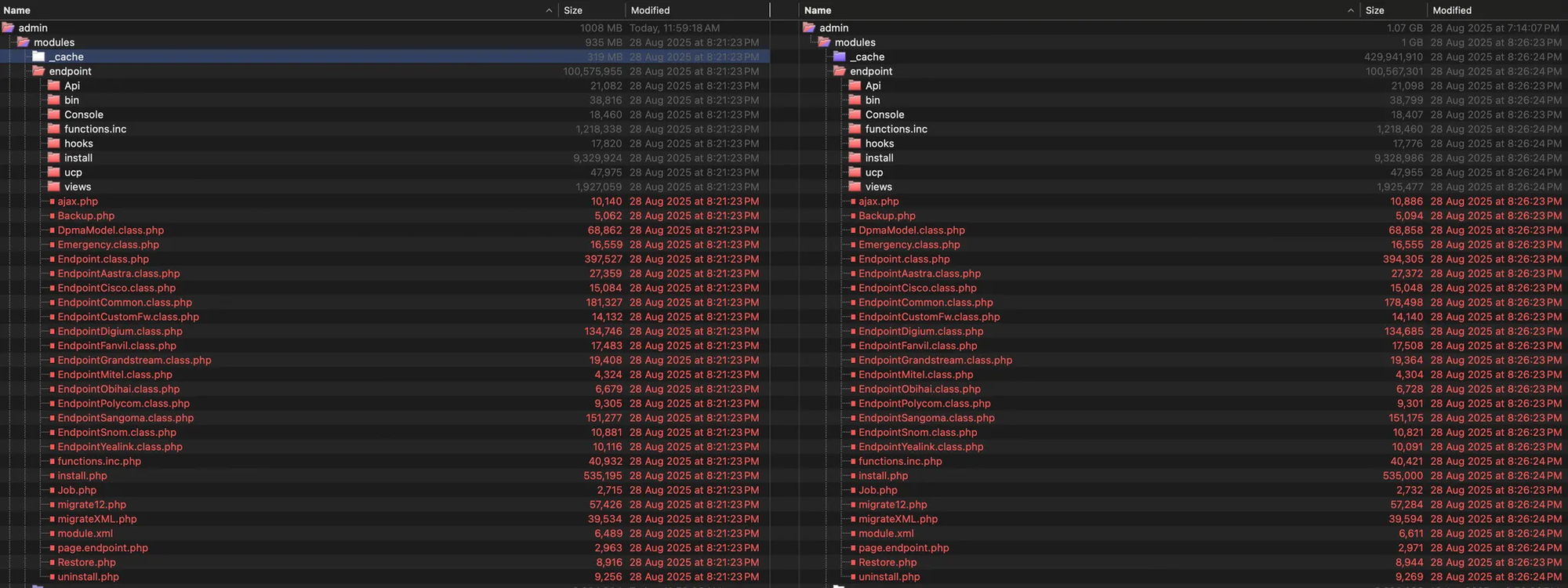This screenshot has height=588, width=1568.
Task: Click the functions.inc folder icon in left pane
Action: [53, 129]
